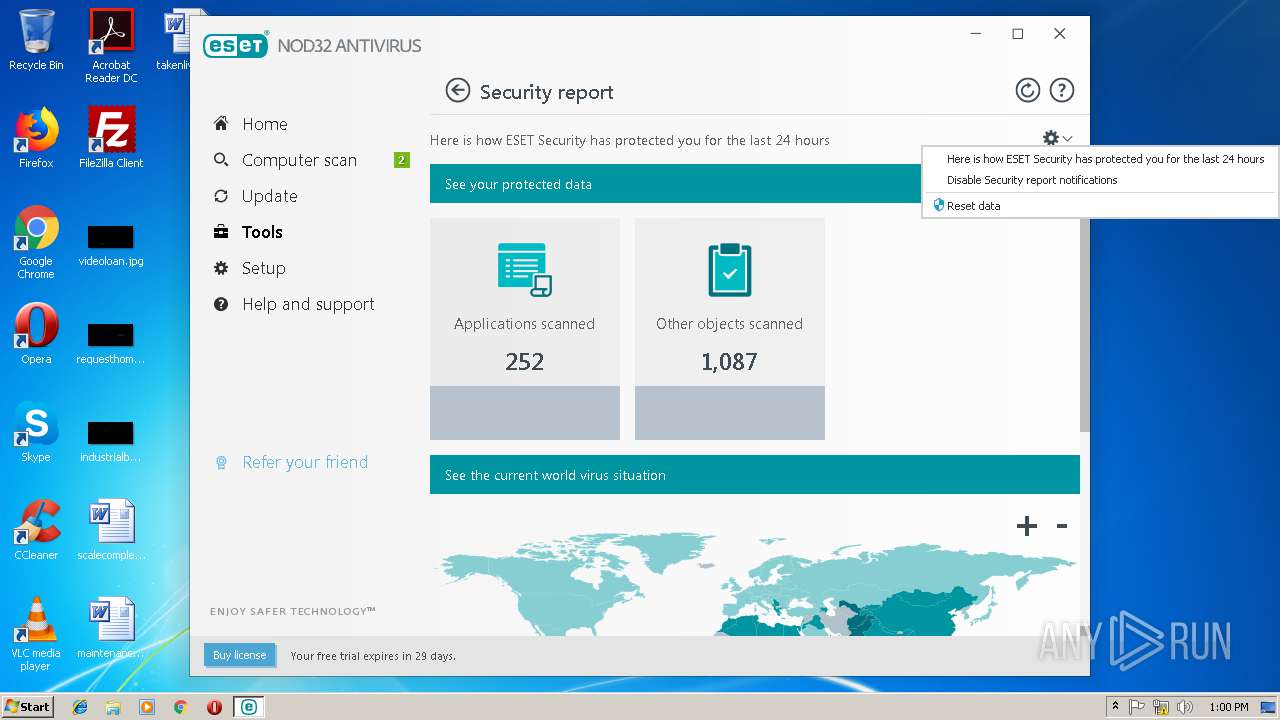This screenshot has height=720, width=1280.
Task: Click the Computer scan badge showing 2
Action: click(x=402, y=160)
